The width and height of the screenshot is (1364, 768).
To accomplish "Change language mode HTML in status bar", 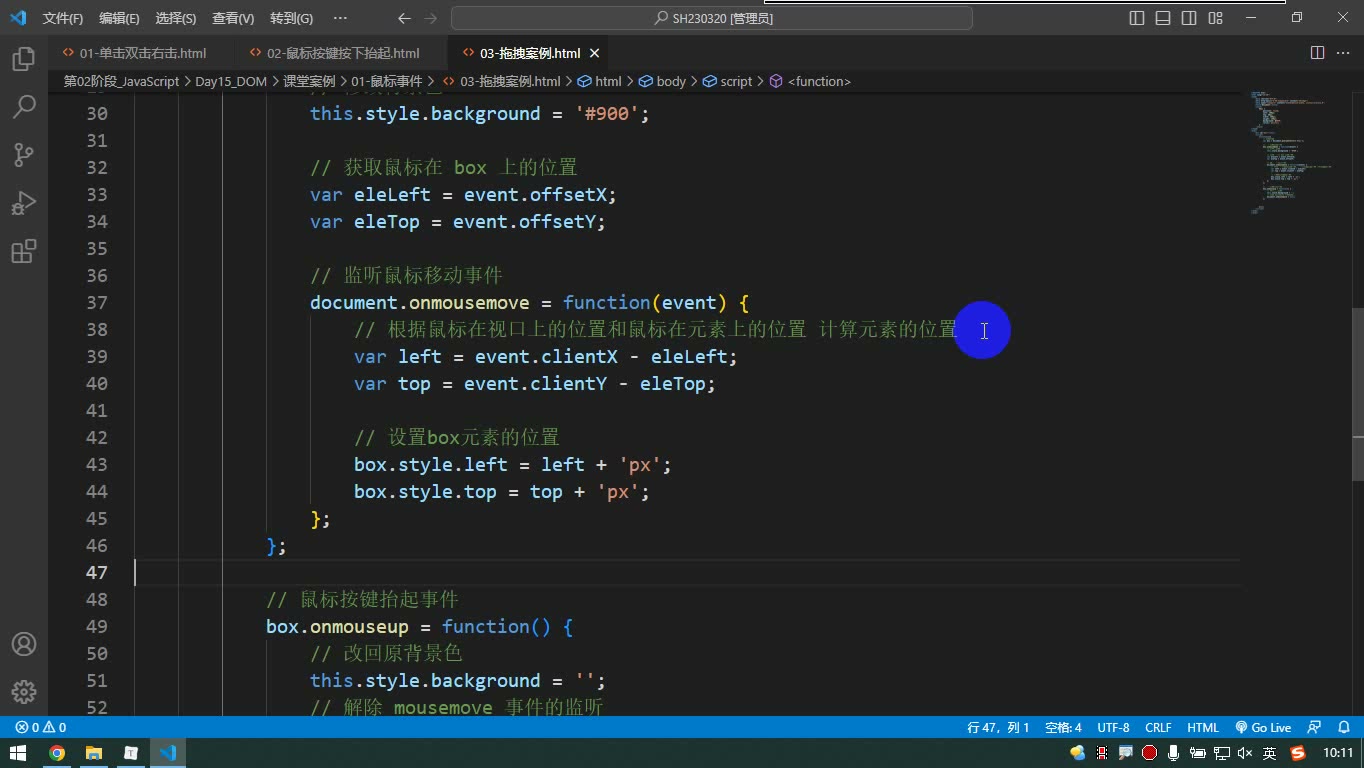I will click(x=1203, y=728).
